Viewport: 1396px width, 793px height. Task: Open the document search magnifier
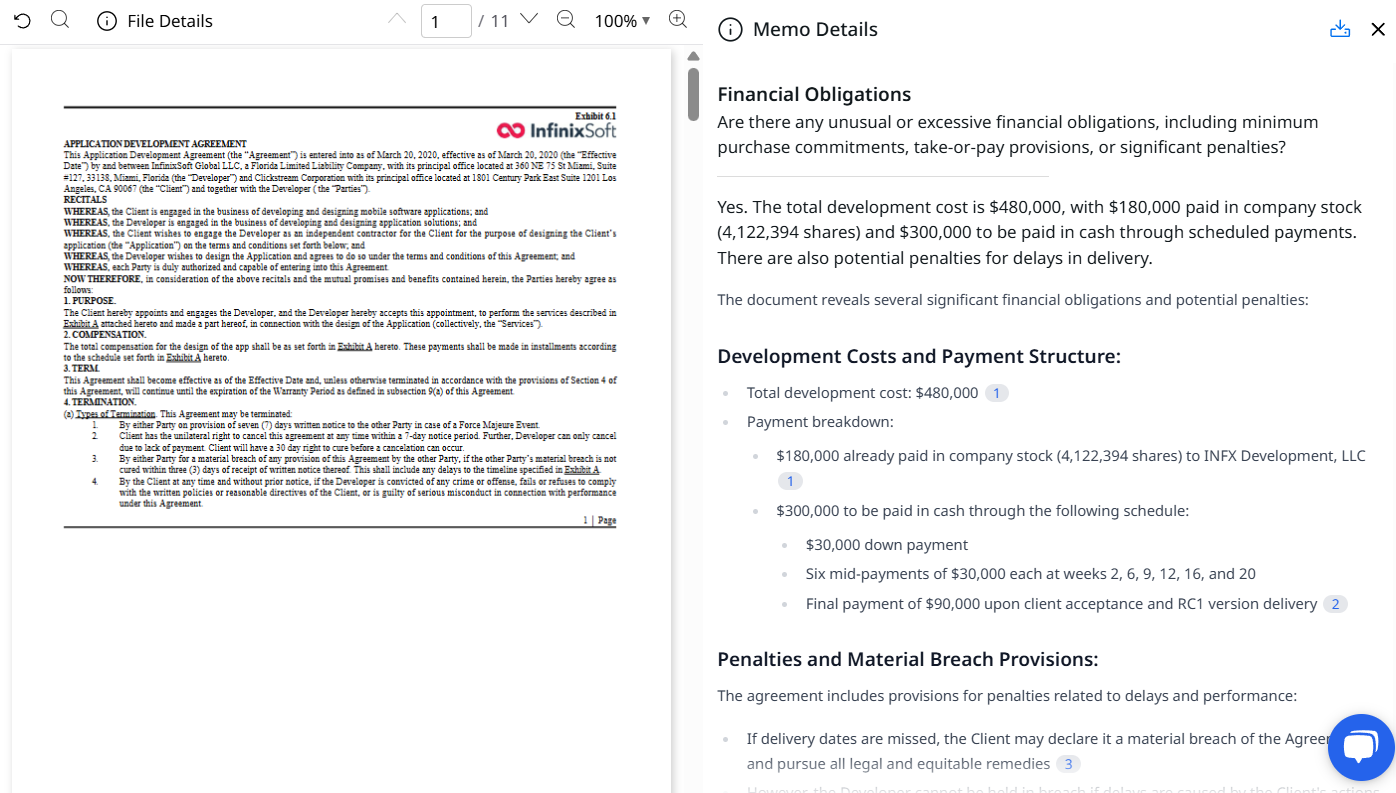(x=60, y=20)
